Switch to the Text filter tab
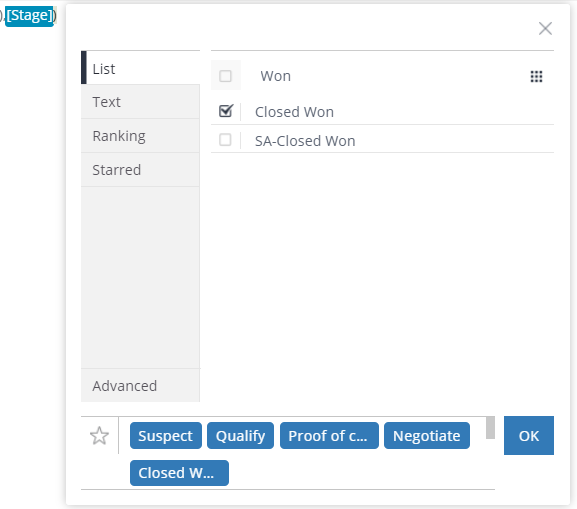The image size is (577, 509). 140,102
